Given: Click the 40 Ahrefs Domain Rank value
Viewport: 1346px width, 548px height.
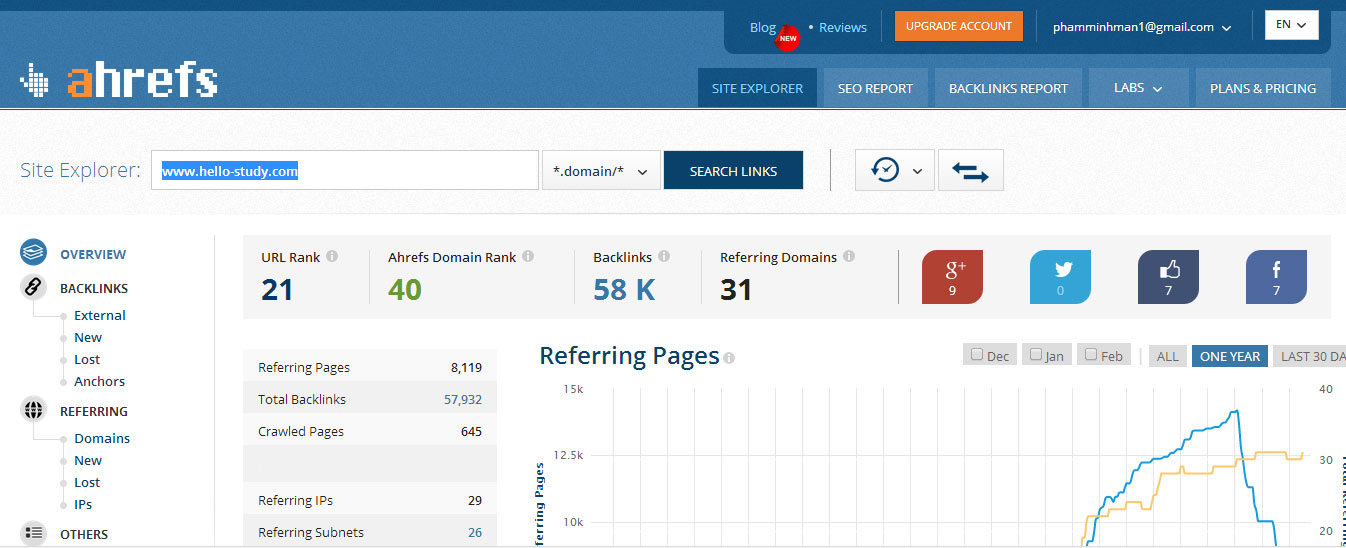Looking at the screenshot, I should pyautogui.click(x=405, y=289).
